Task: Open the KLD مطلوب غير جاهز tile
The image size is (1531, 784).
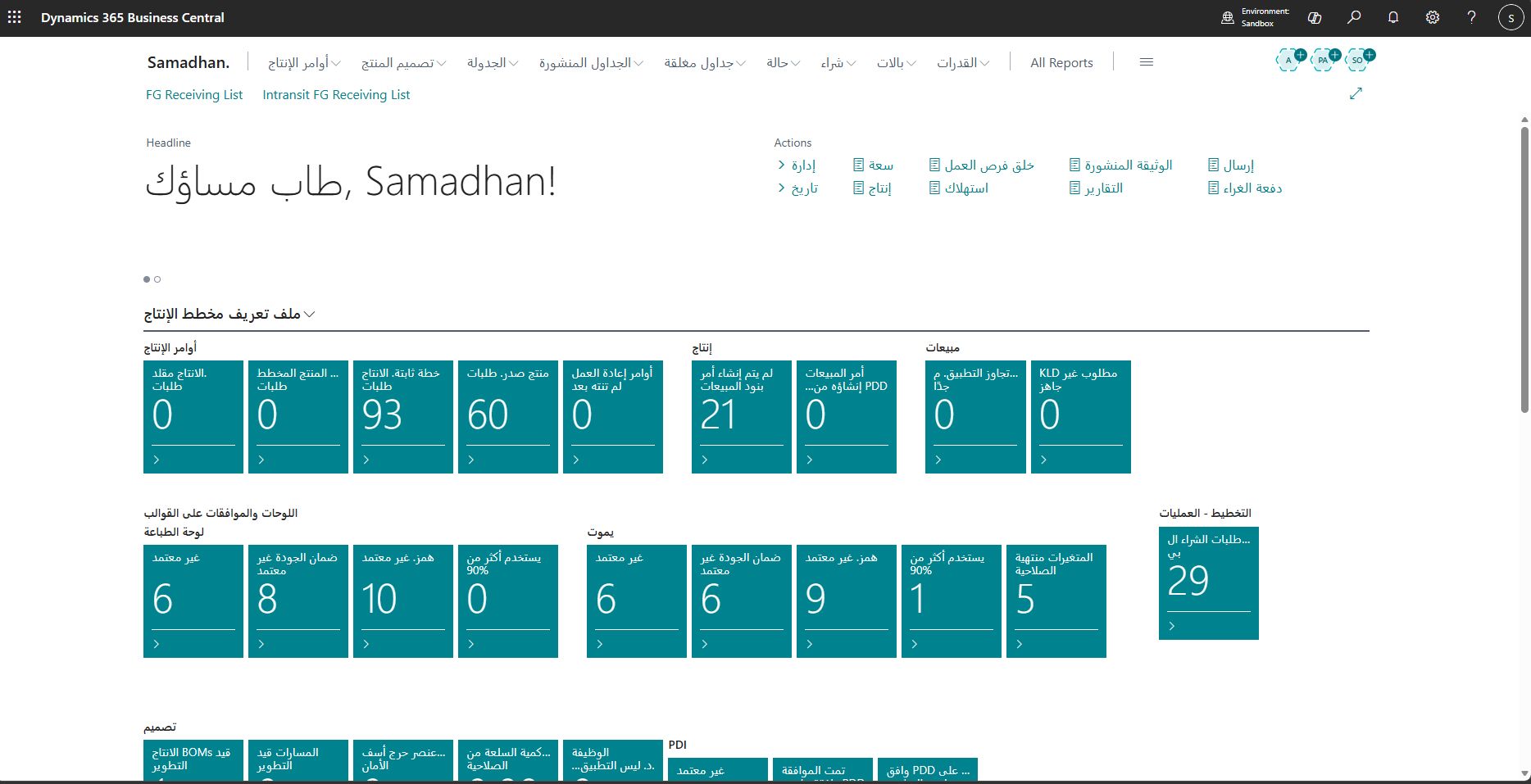Action: tap(1081, 417)
